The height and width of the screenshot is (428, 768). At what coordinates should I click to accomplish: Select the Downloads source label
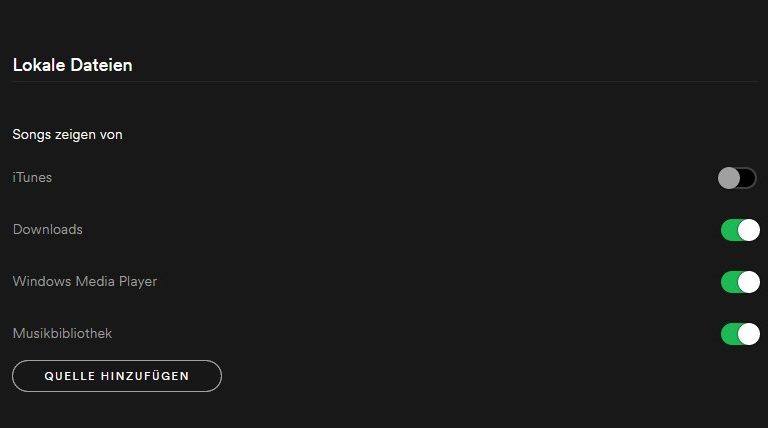coord(47,230)
